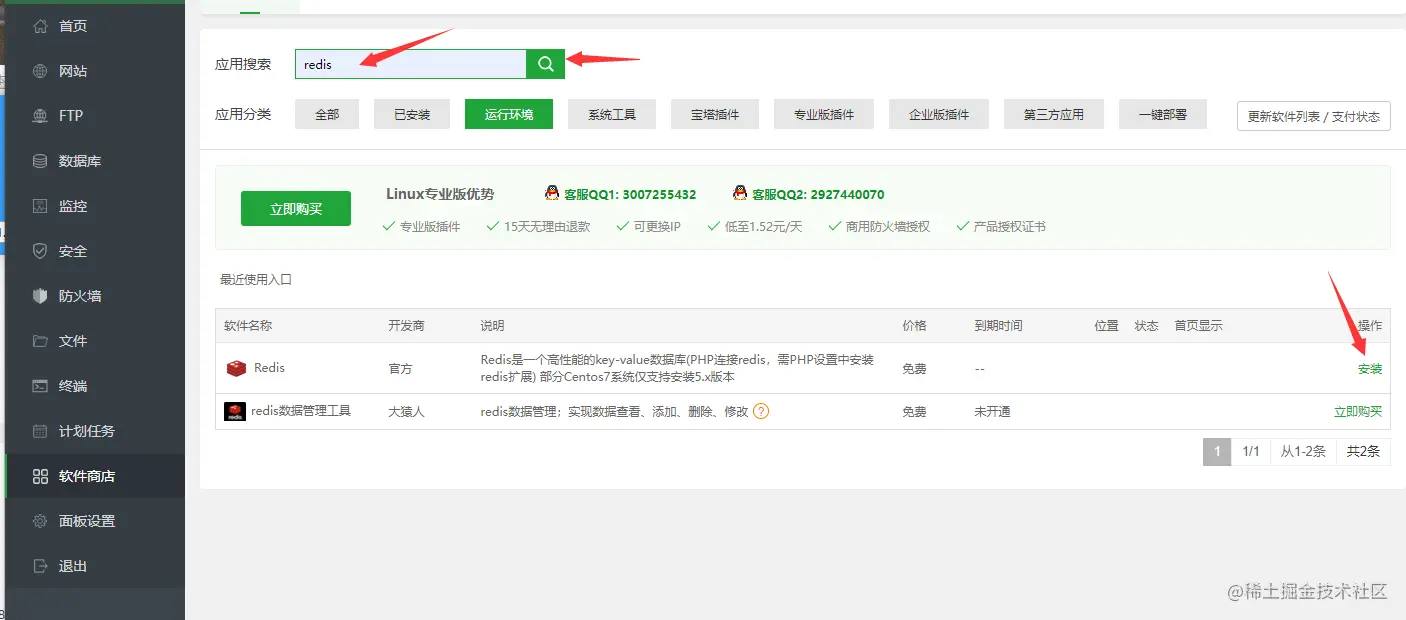The height and width of the screenshot is (620, 1406).
Task: Click the 到期时间 column header
Action: click(999, 325)
